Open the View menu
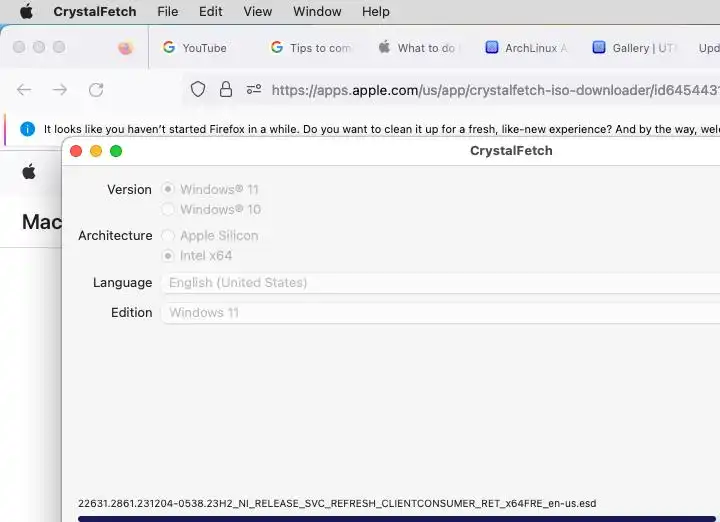Viewport: 720px width, 522px height. pyautogui.click(x=258, y=11)
